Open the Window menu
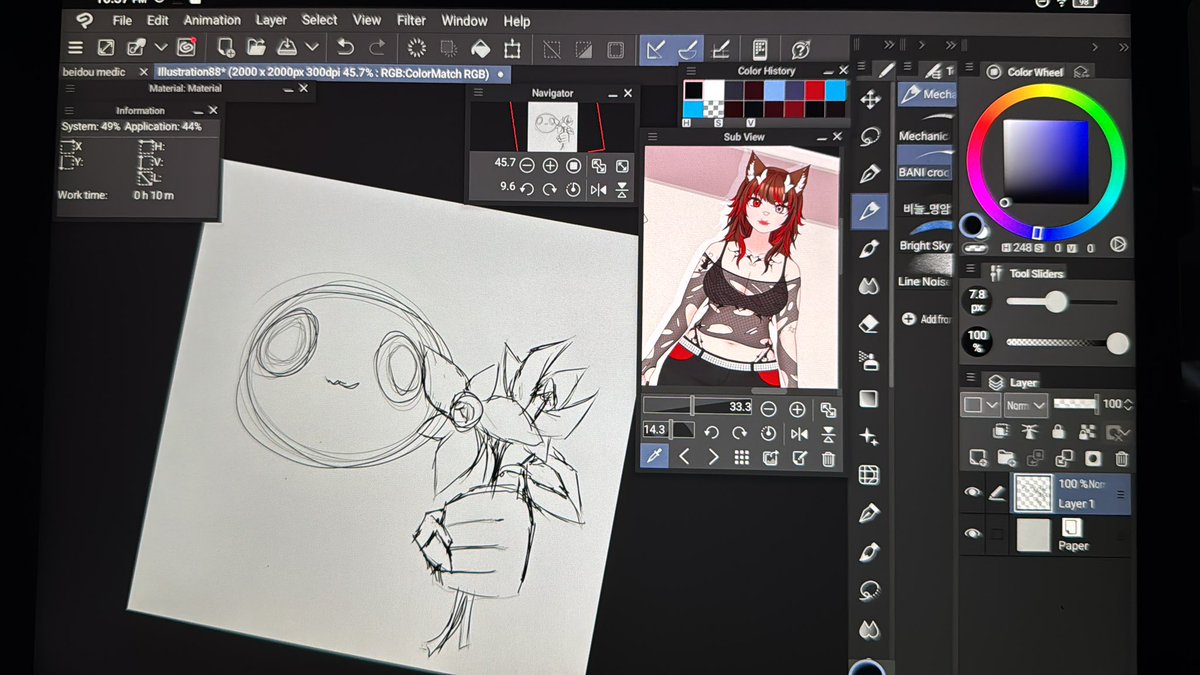This screenshot has height=675, width=1200. click(464, 20)
